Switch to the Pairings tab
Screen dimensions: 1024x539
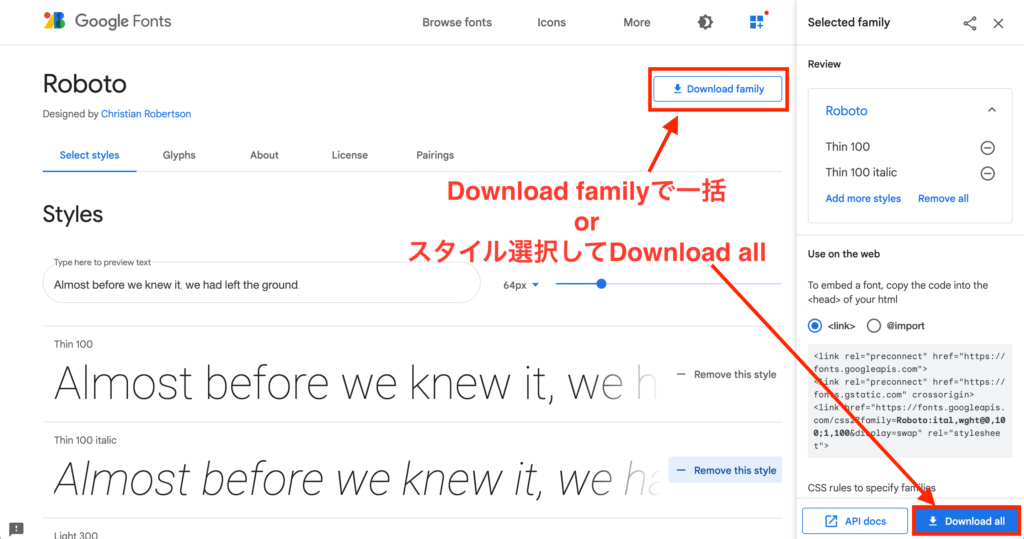coord(435,155)
